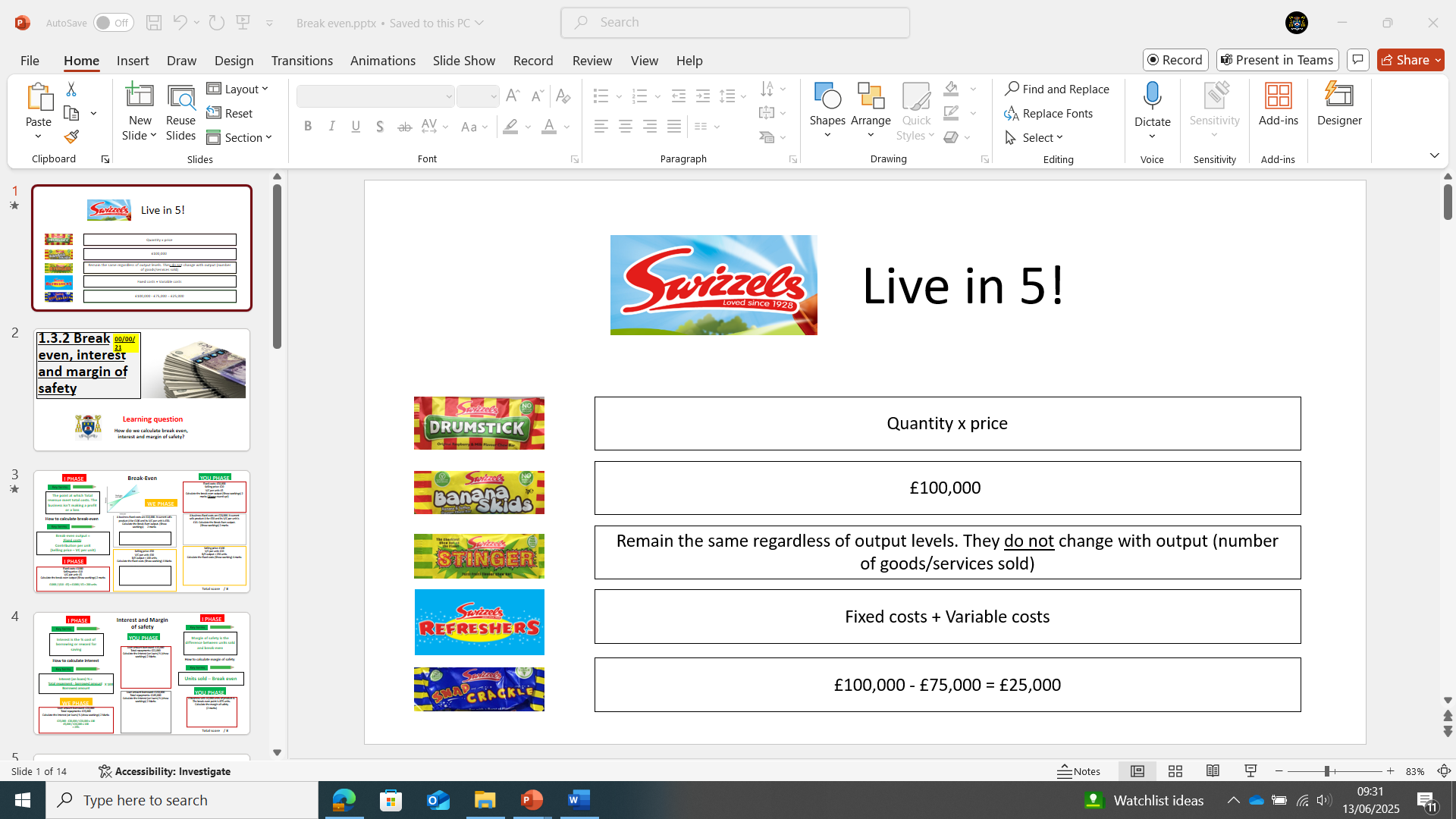Open Comments pane icon

[x=1357, y=60]
